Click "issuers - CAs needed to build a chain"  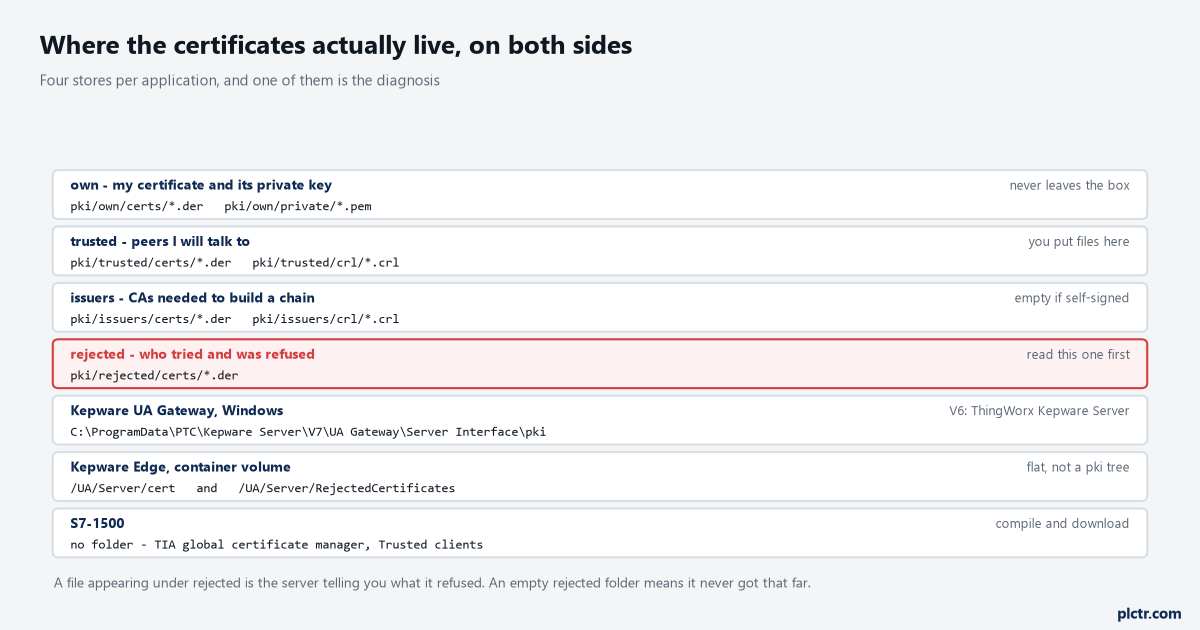[192, 298]
